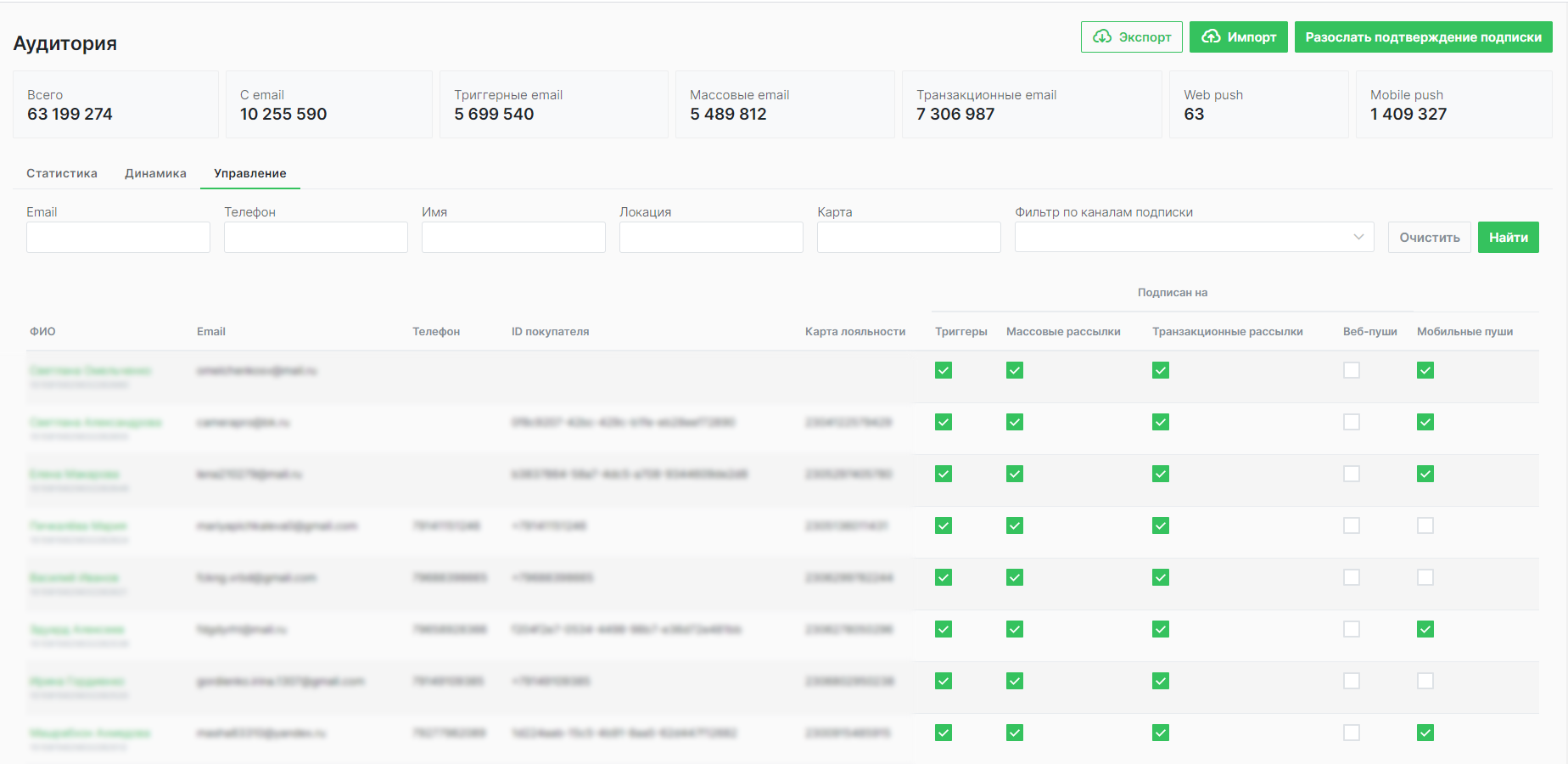Uncheck Массовые рассылки checkbox in second row
Image resolution: width=1568 pixels, height=764 pixels.
[1015, 422]
